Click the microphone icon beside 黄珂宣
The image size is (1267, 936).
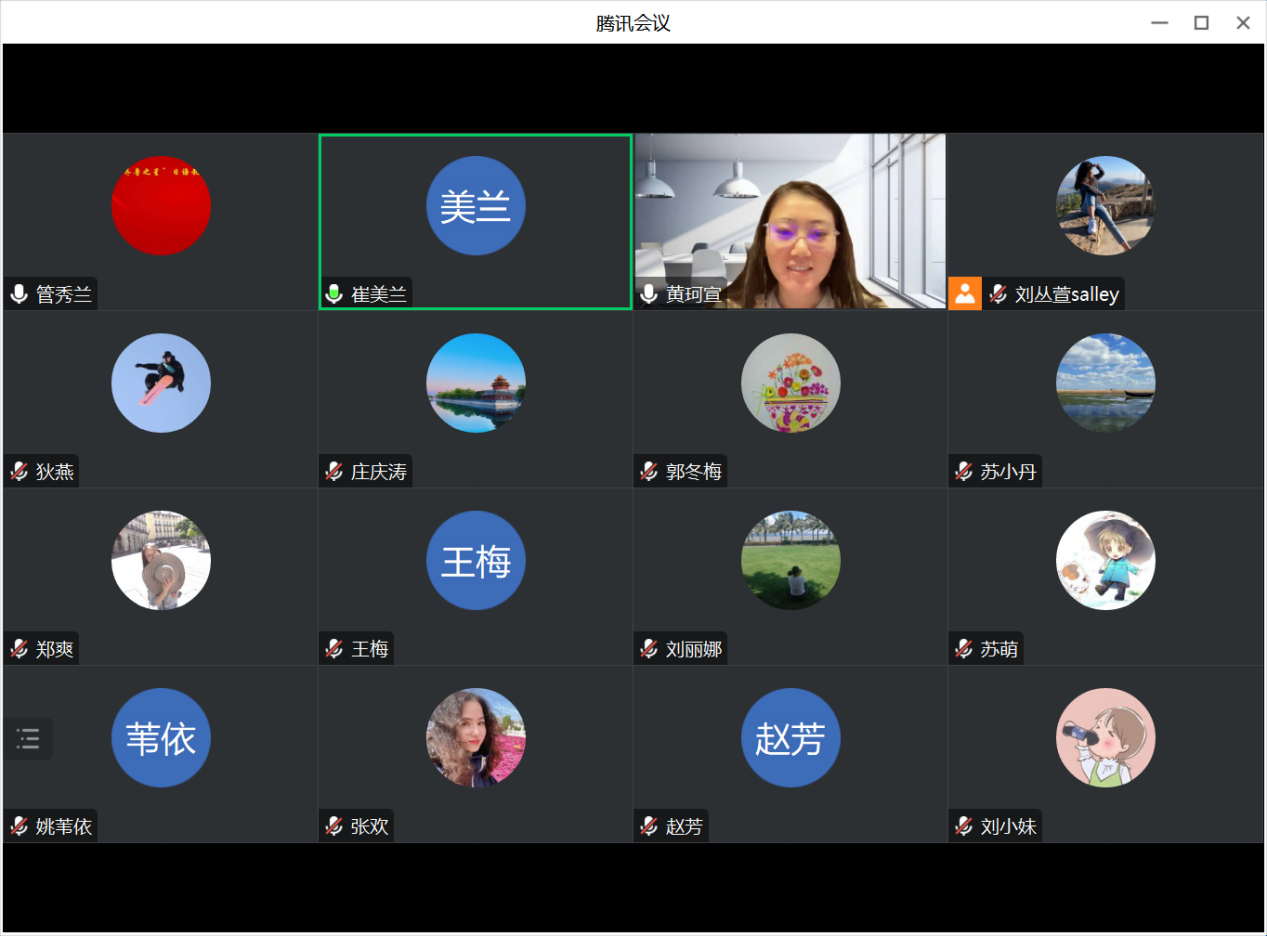coord(650,294)
